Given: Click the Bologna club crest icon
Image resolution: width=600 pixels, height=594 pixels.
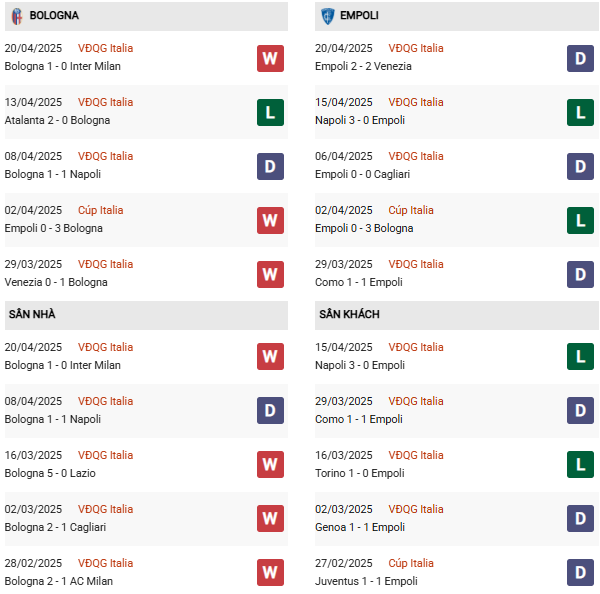Looking at the screenshot, I should (16, 16).
